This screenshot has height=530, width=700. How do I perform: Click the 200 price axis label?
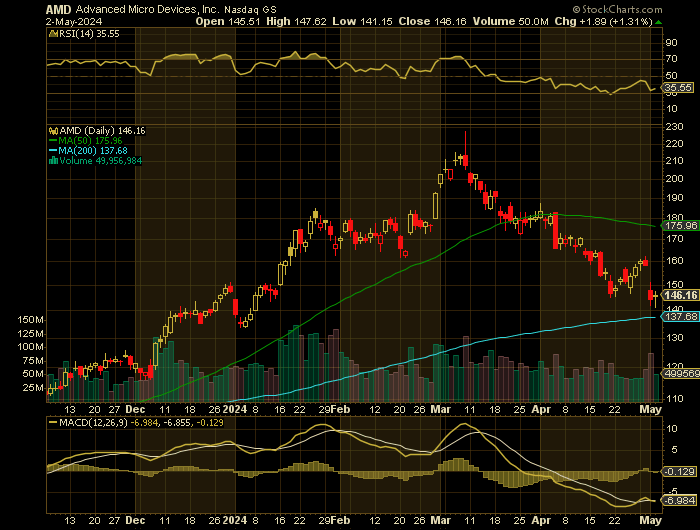pyautogui.click(x=675, y=179)
